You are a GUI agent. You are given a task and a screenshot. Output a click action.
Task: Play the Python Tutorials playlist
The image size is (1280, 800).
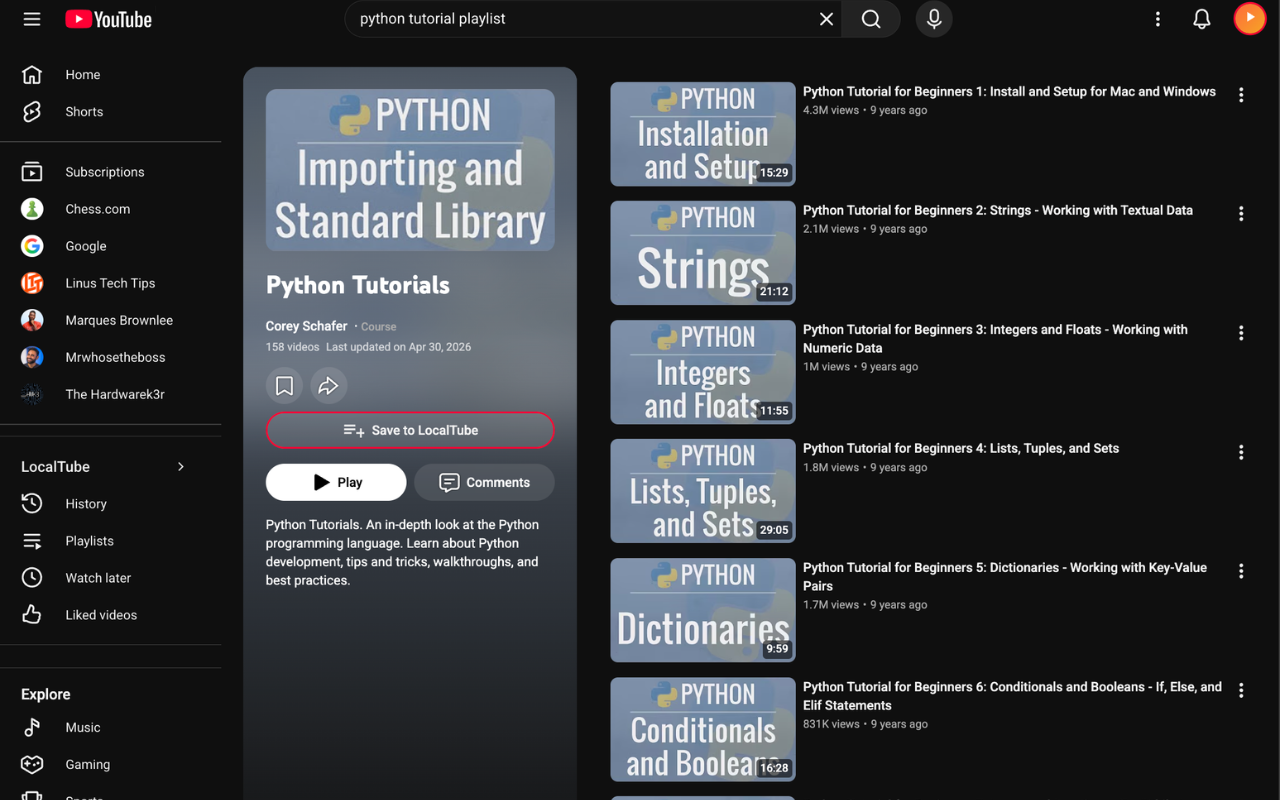[336, 482]
